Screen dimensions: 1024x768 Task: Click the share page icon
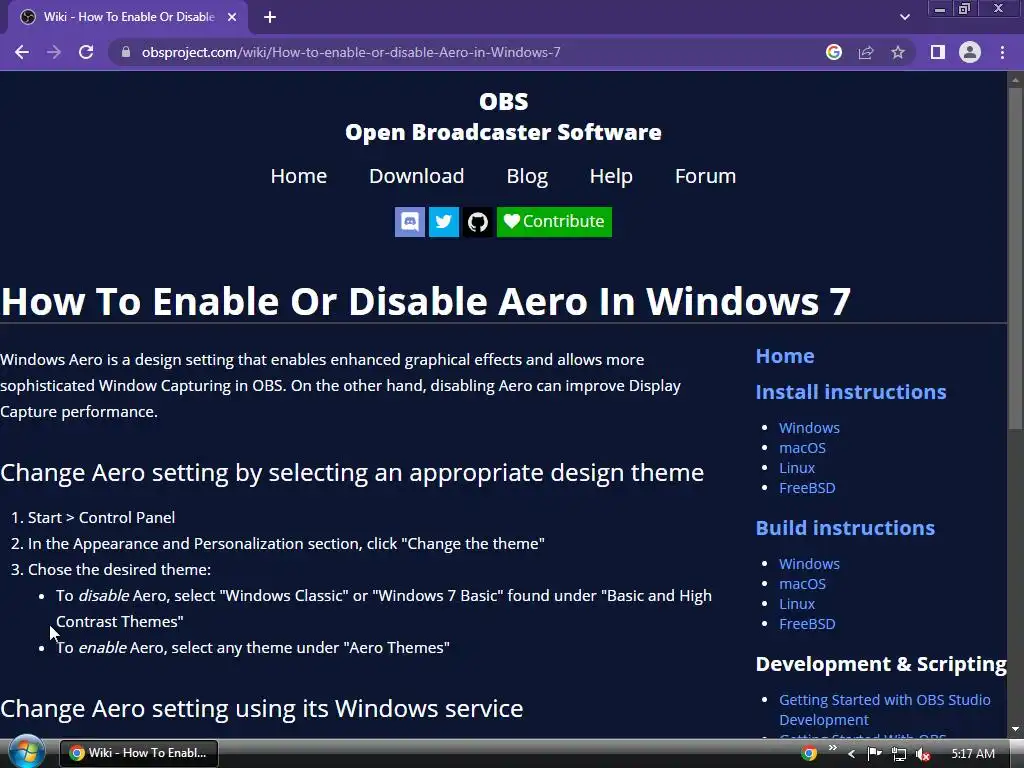[x=866, y=52]
